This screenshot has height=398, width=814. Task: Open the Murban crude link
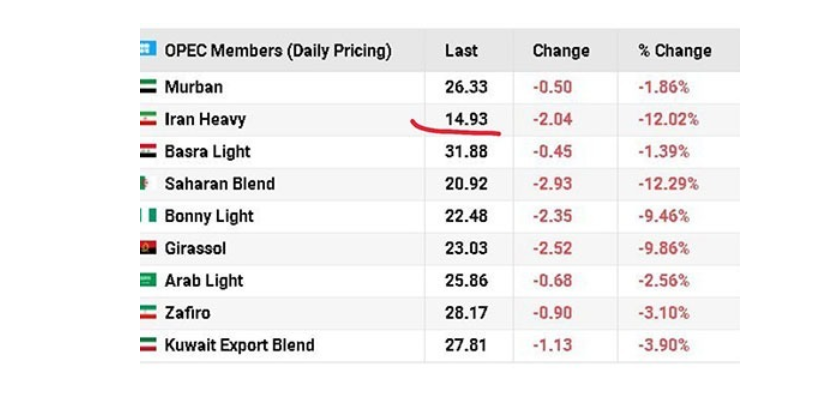pos(194,87)
